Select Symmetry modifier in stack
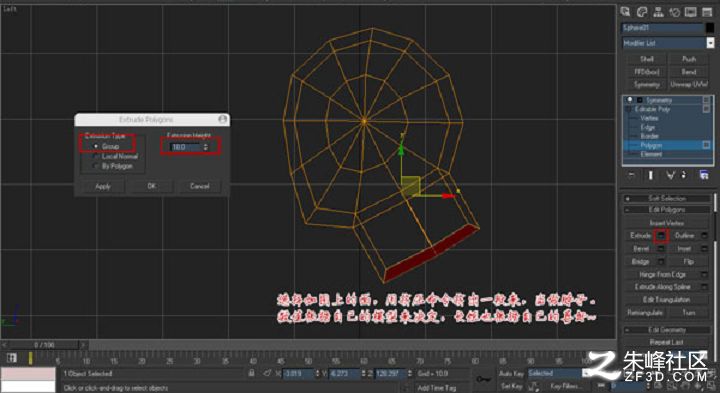Screen dimensions: 720x393 pyautogui.click(x=658, y=100)
